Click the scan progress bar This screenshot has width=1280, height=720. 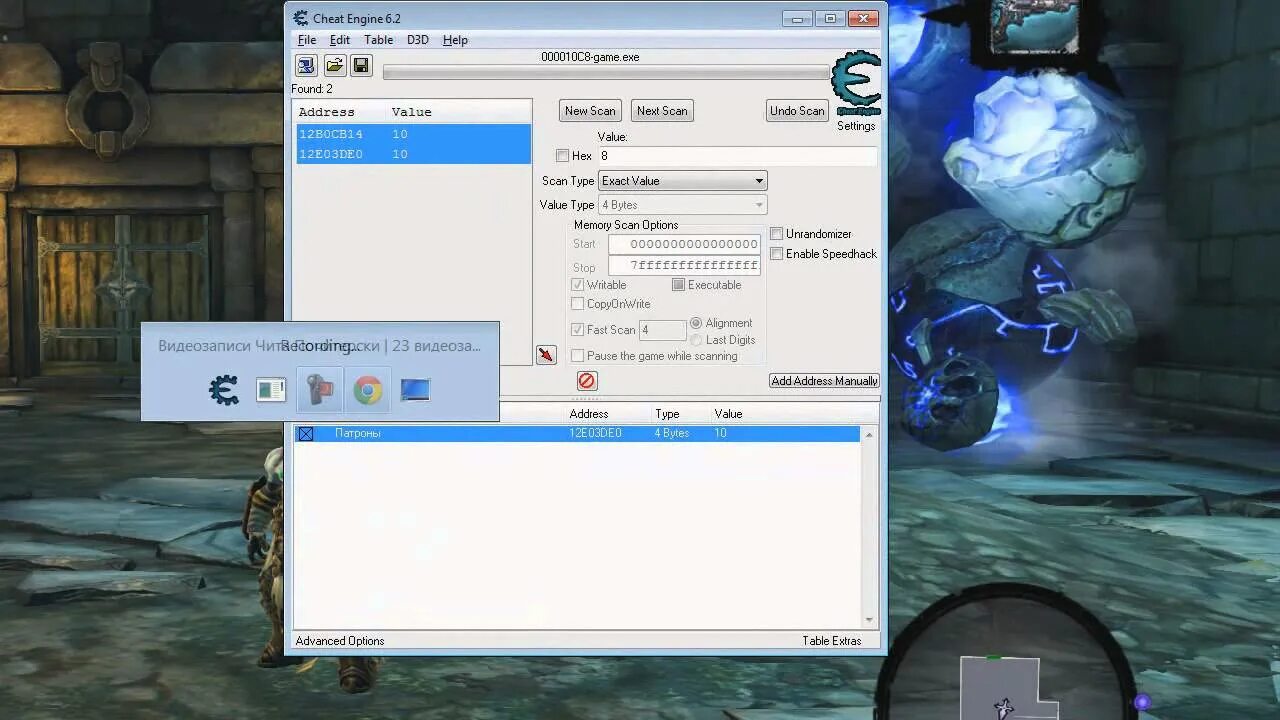606,72
